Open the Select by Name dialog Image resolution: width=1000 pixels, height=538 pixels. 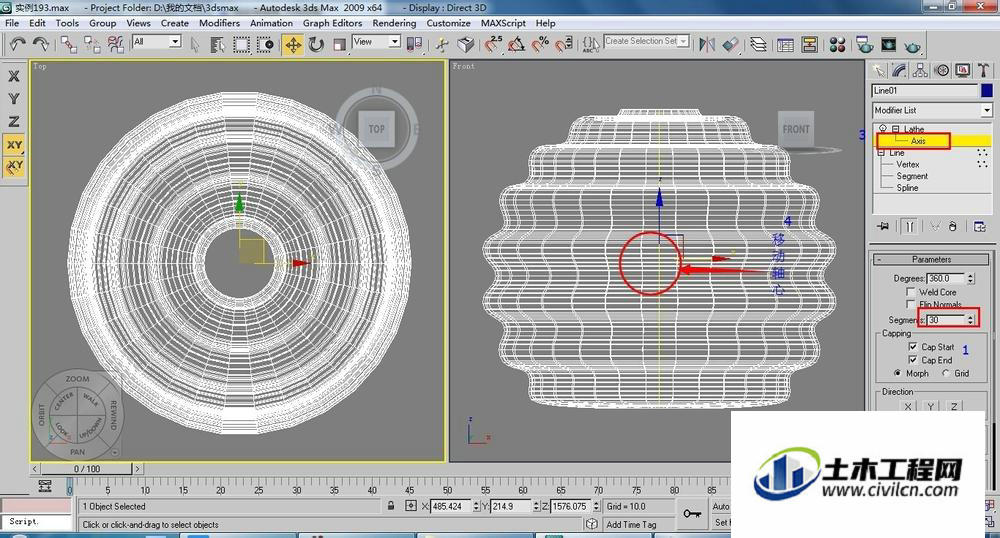tap(217, 44)
